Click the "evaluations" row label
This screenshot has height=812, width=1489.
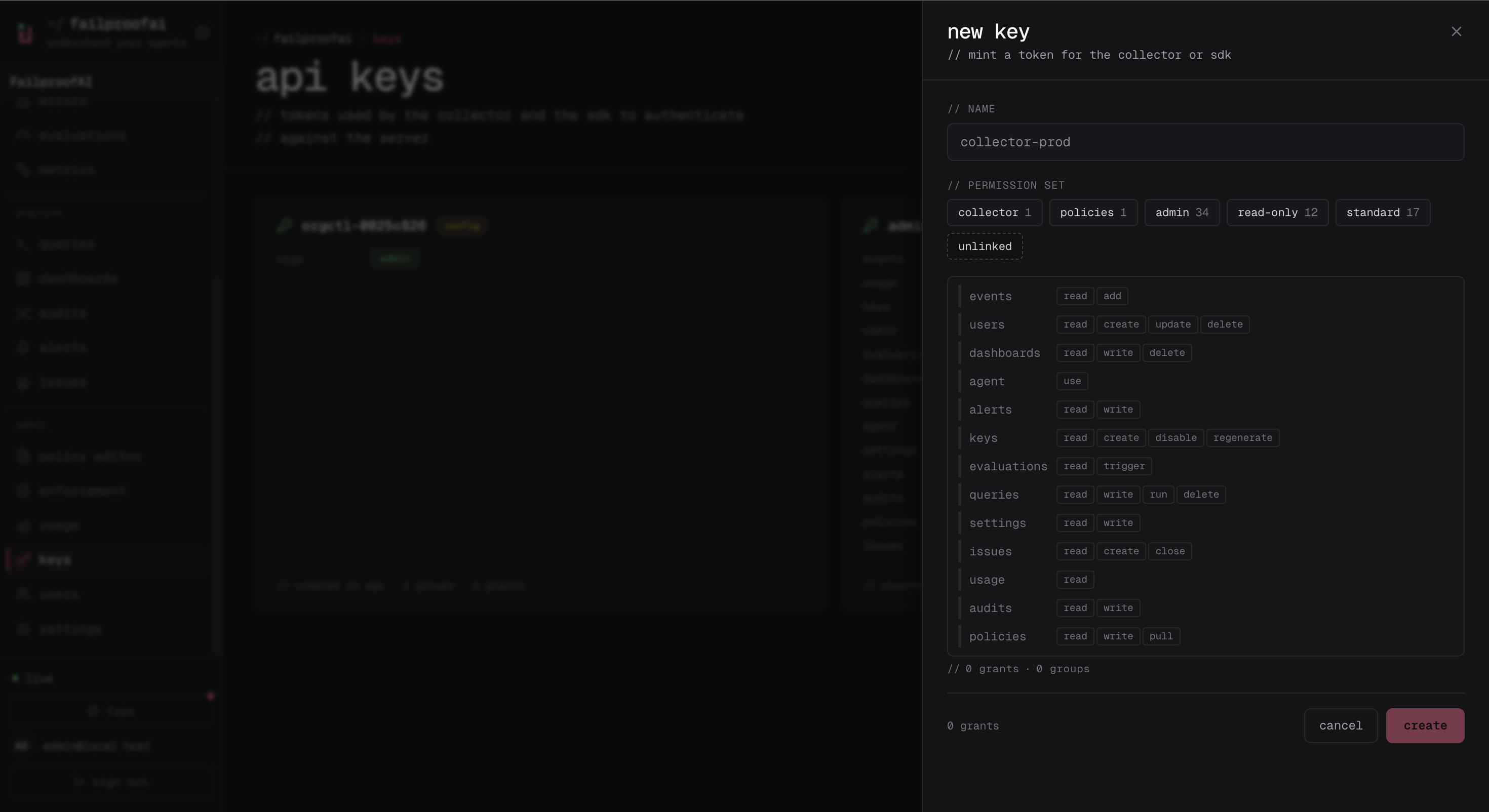(x=1008, y=466)
